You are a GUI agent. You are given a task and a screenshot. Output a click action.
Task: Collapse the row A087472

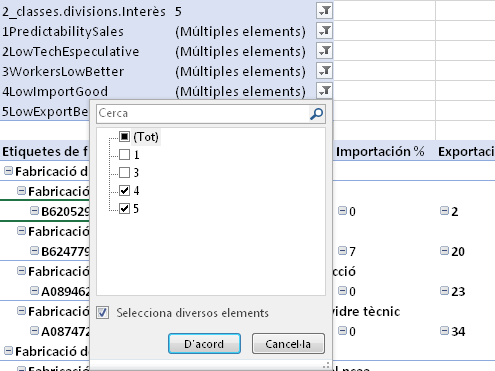(34, 331)
